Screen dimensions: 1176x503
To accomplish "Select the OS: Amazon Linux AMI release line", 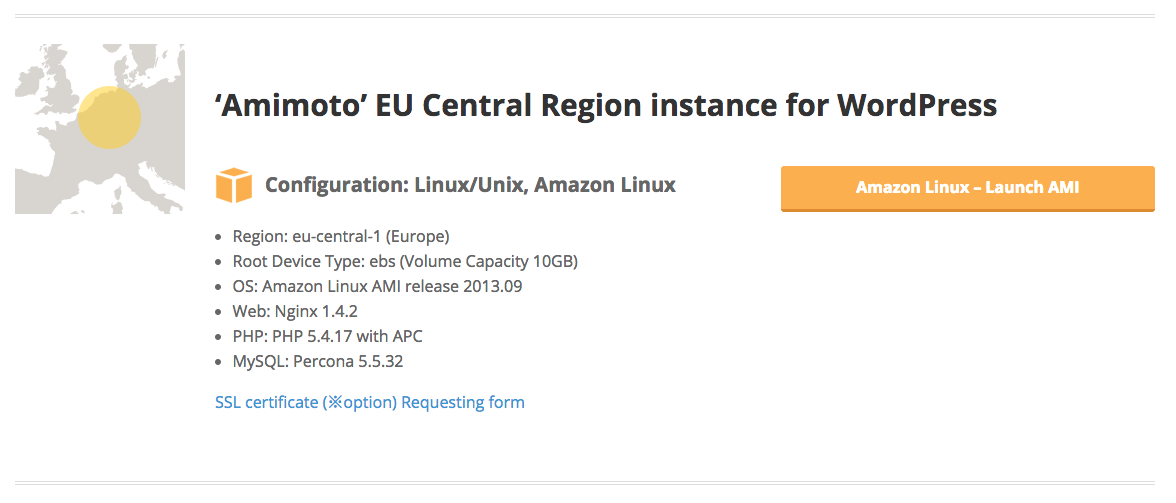I will (377, 286).
